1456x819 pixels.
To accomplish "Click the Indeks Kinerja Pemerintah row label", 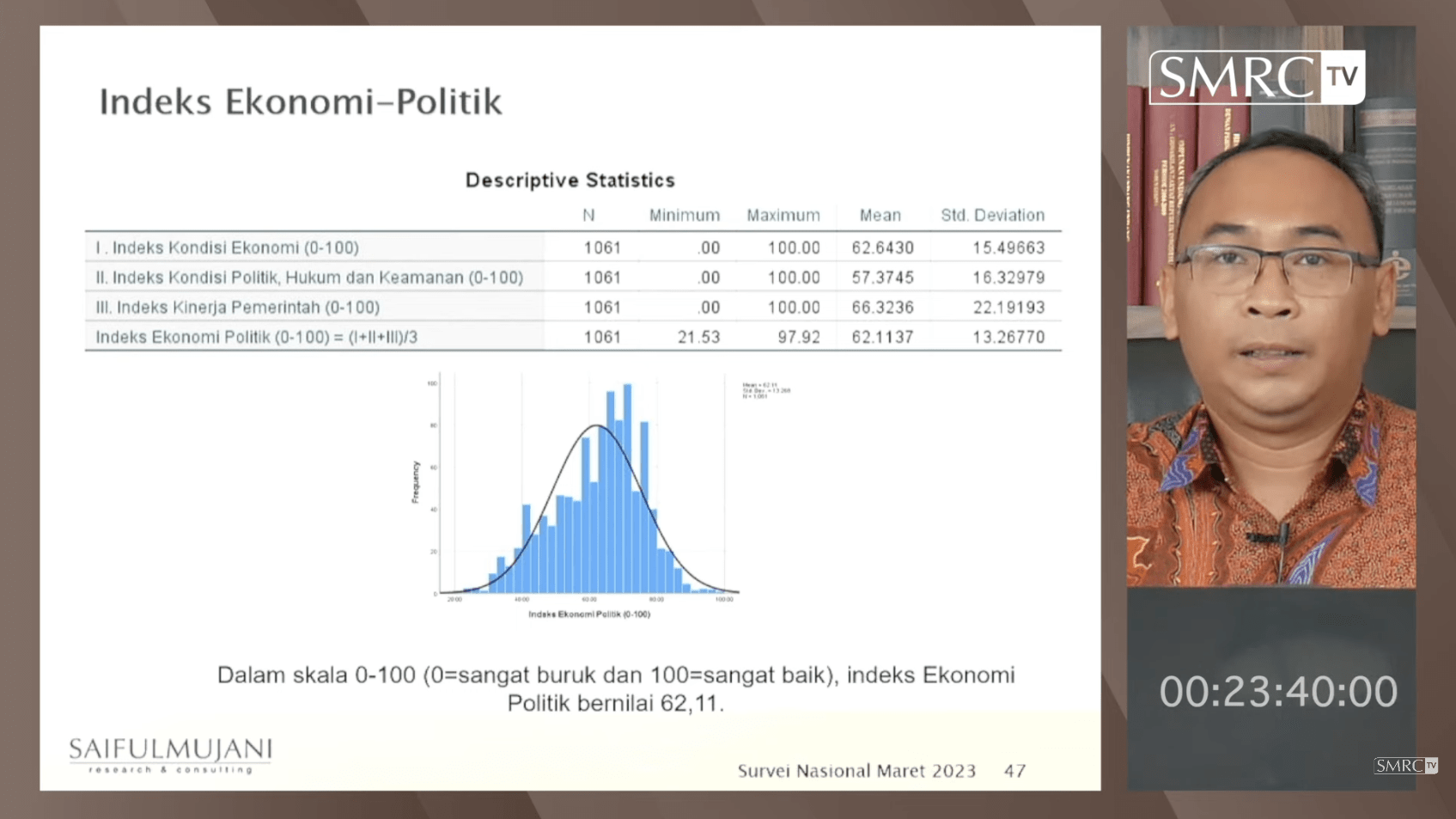I will pyautogui.click(x=237, y=308).
